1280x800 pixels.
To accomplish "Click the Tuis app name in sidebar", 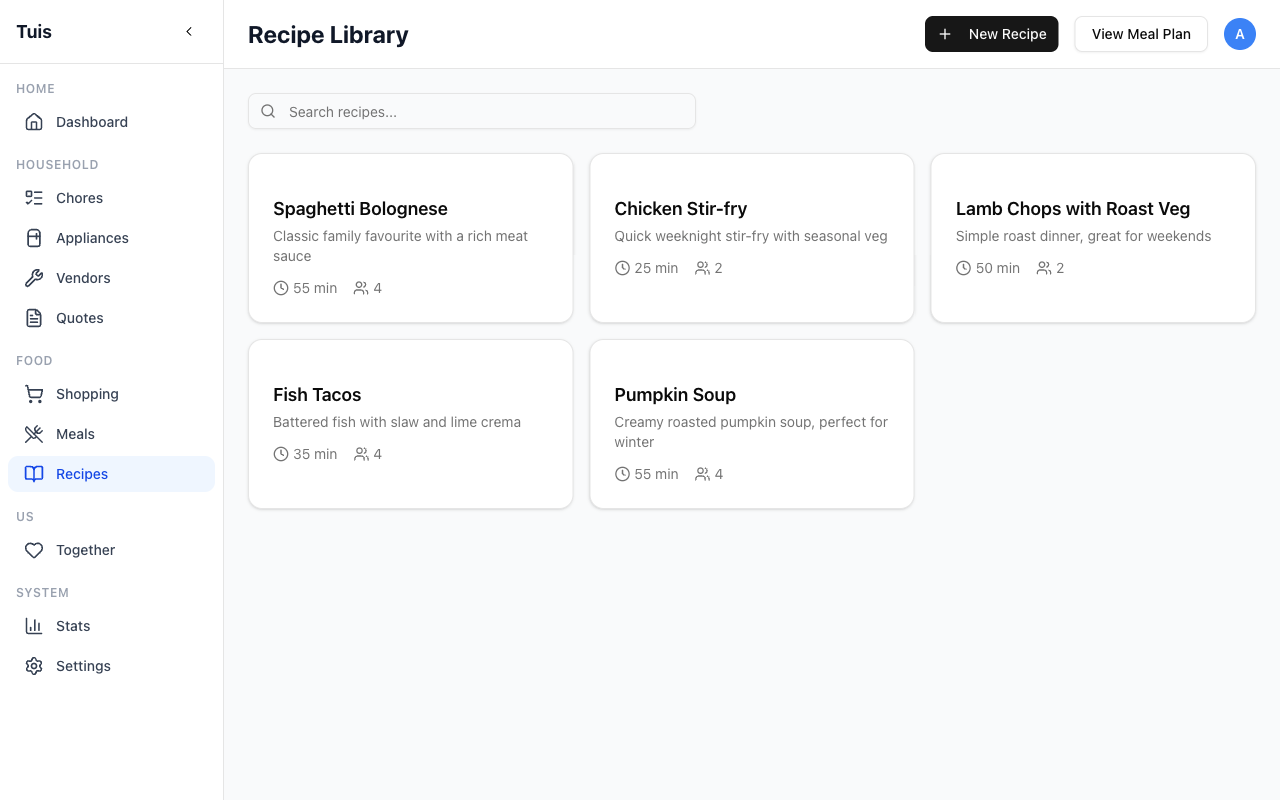I will tap(33, 31).
